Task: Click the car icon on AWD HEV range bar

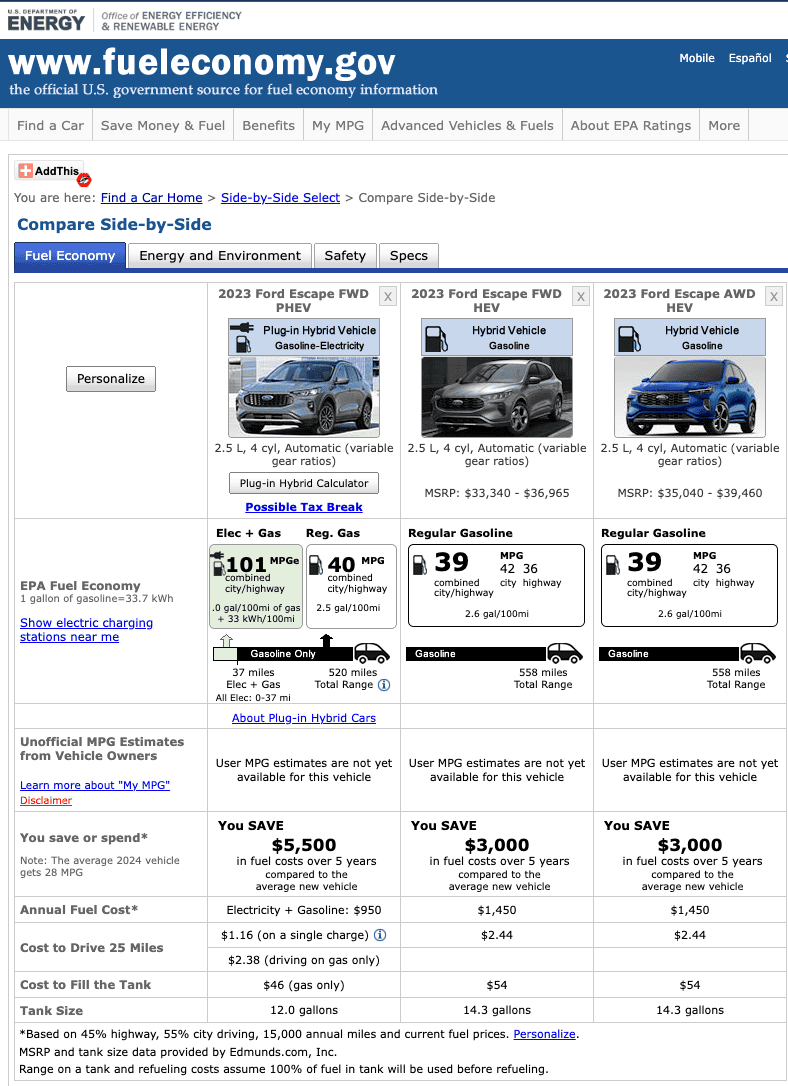Action: pyautogui.click(x=758, y=652)
